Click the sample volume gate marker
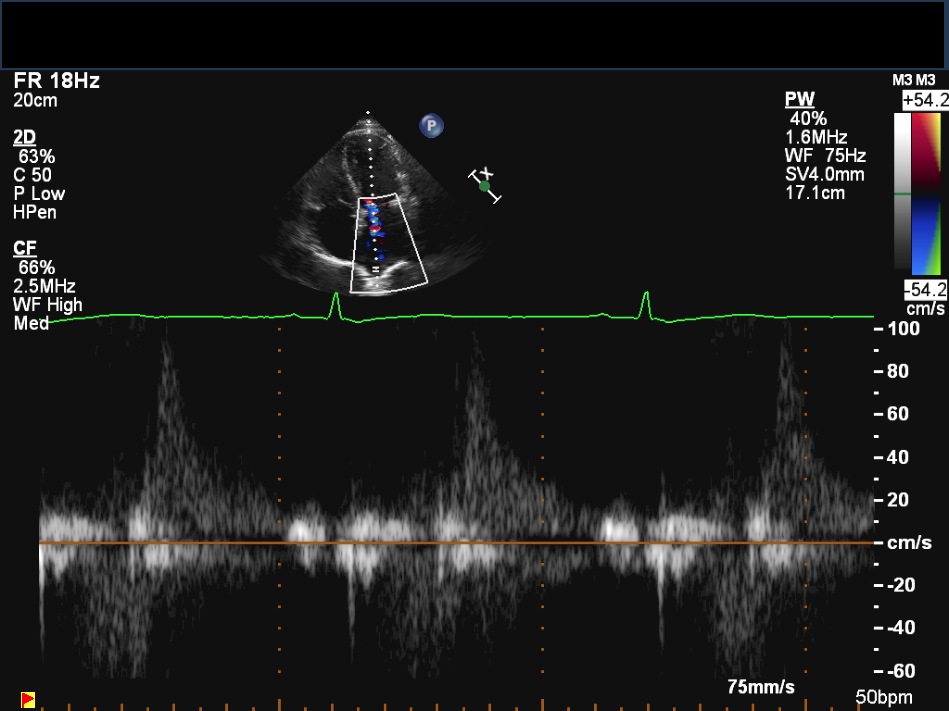Image resolution: width=949 pixels, height=711 pixels. 375,269
